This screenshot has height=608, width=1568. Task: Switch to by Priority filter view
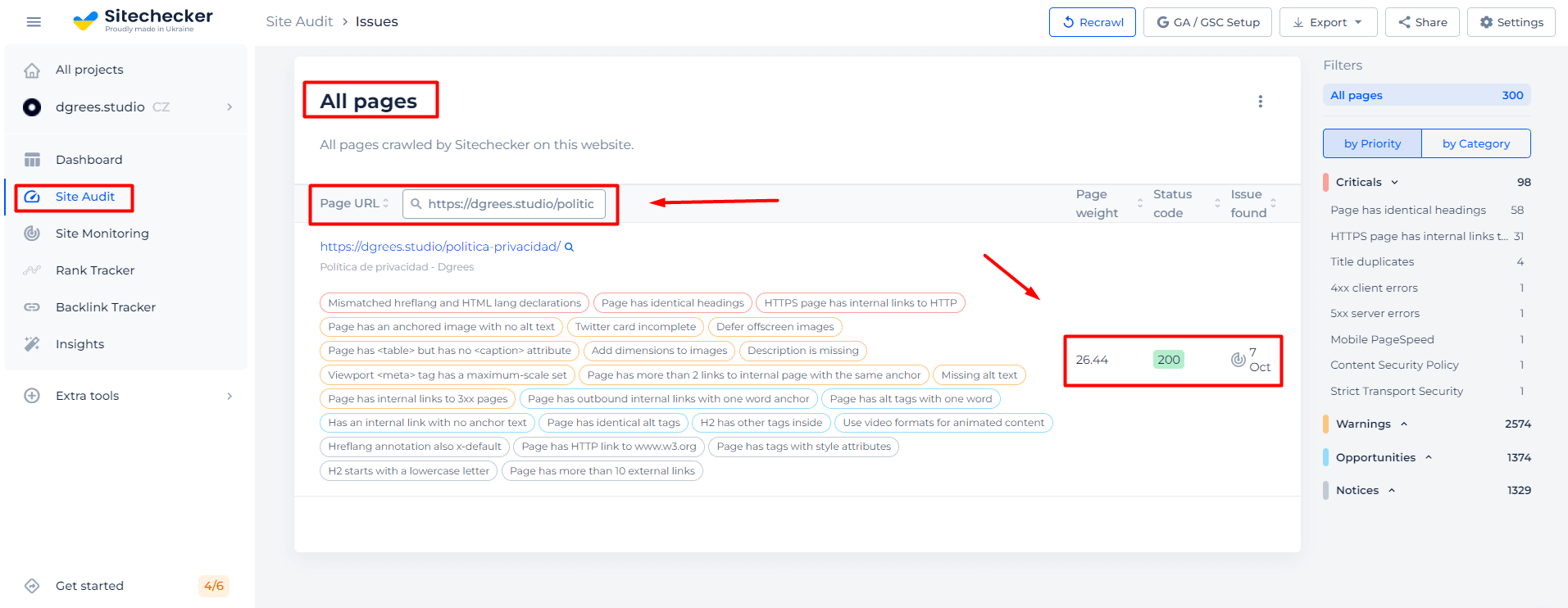[x=1372, y=143]
